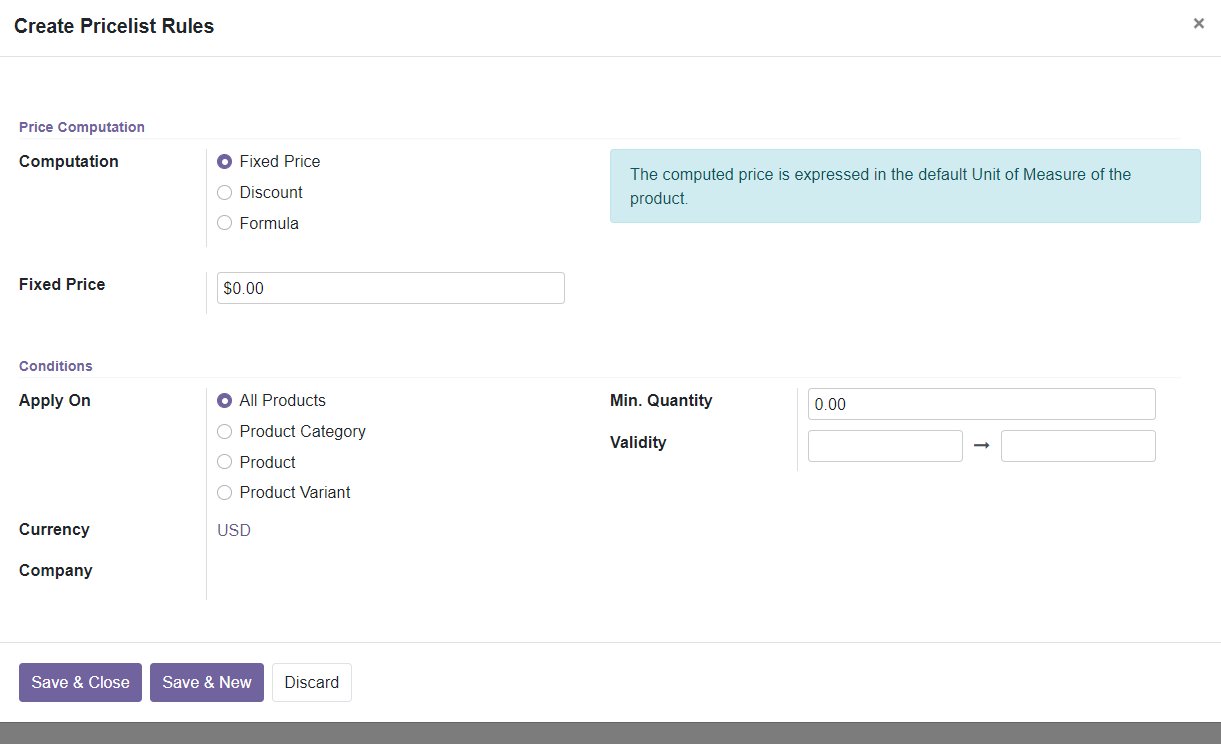
Task: Click the Min. Quantity input field
Action: coord(981,403)
